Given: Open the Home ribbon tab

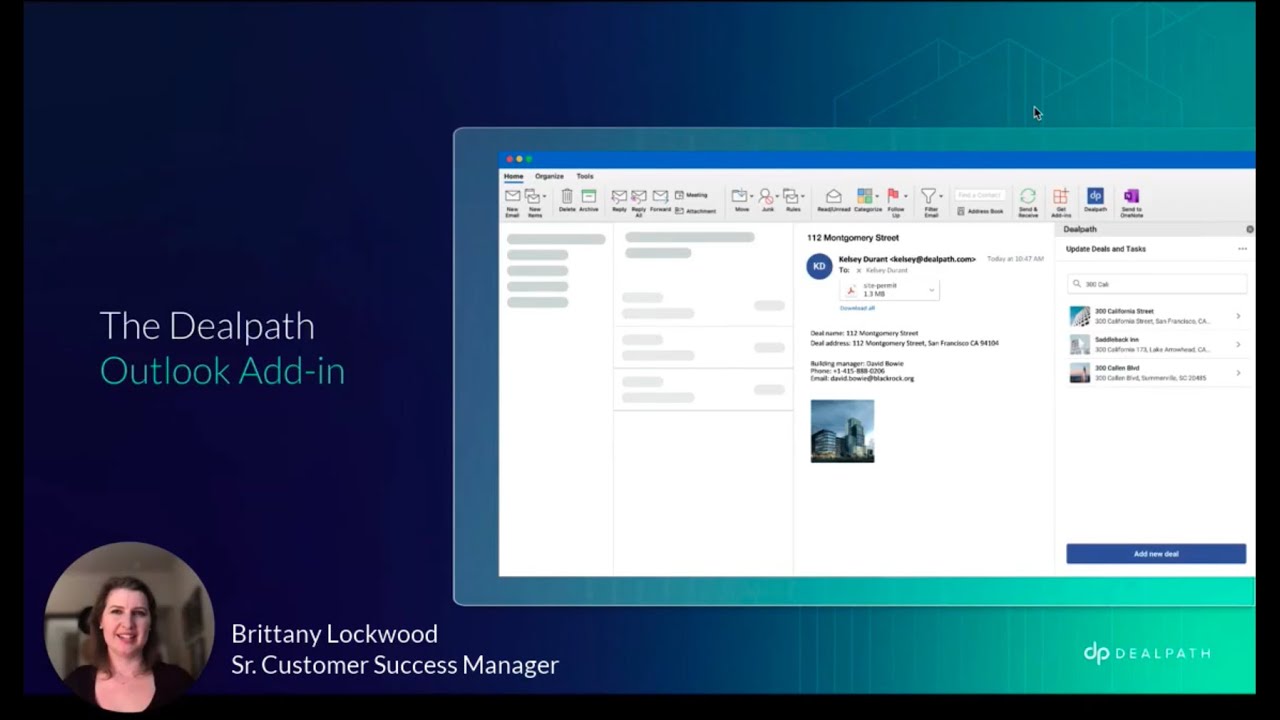Looking at the screenshot, I should 513,176.
